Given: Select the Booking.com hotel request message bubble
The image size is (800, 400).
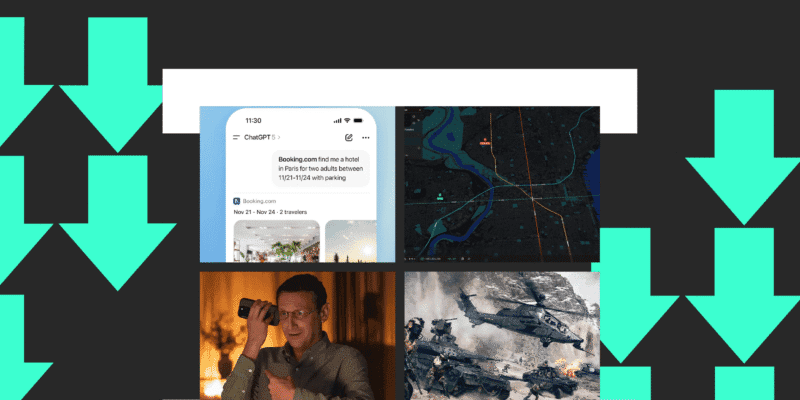Looking at the screenshot, I should [321, 168].
